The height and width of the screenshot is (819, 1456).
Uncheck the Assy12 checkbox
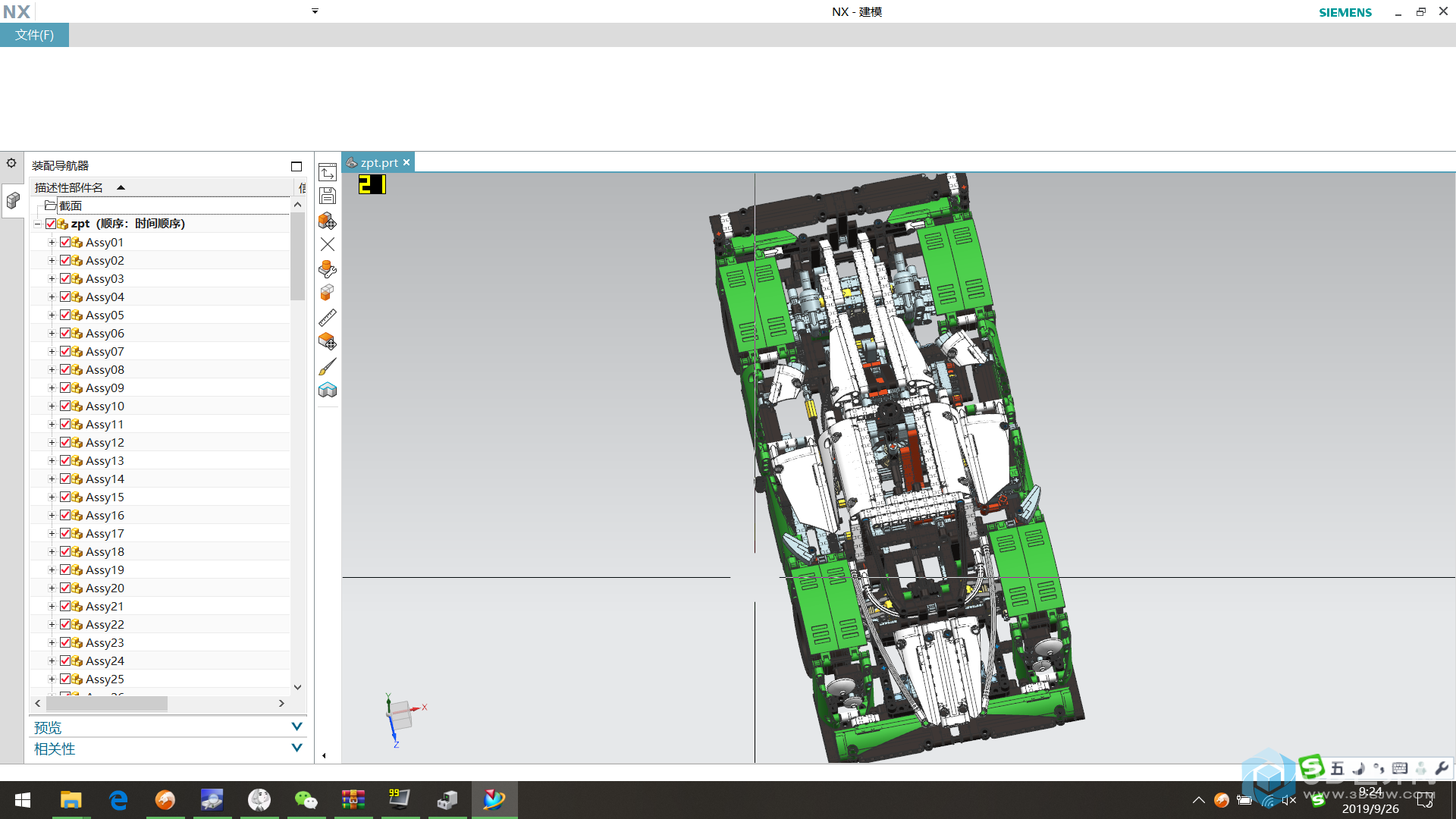click(x=65, y=442)
